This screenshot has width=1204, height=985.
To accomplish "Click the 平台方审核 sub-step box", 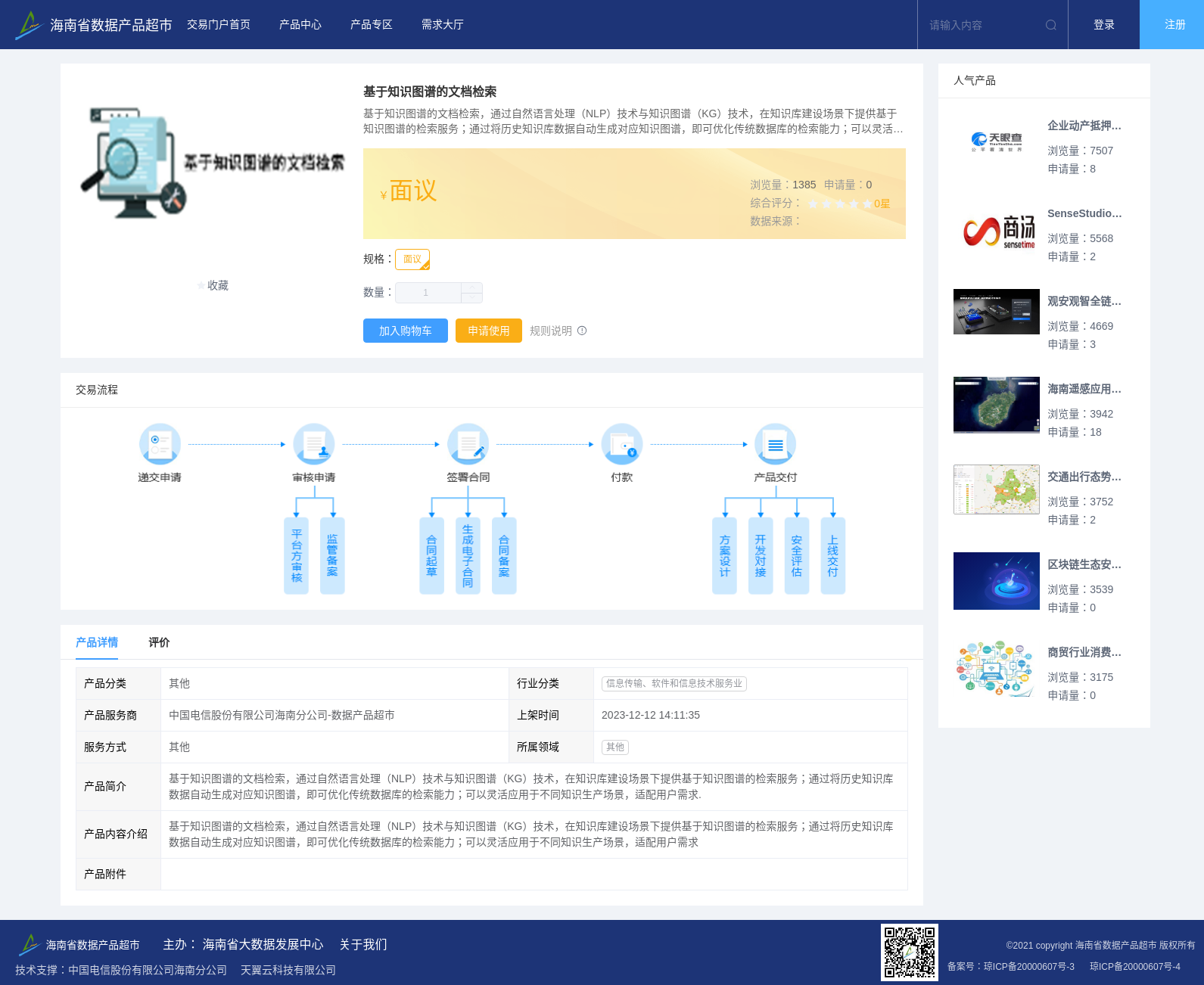I will pyautogui.click(x=297, y=556).
